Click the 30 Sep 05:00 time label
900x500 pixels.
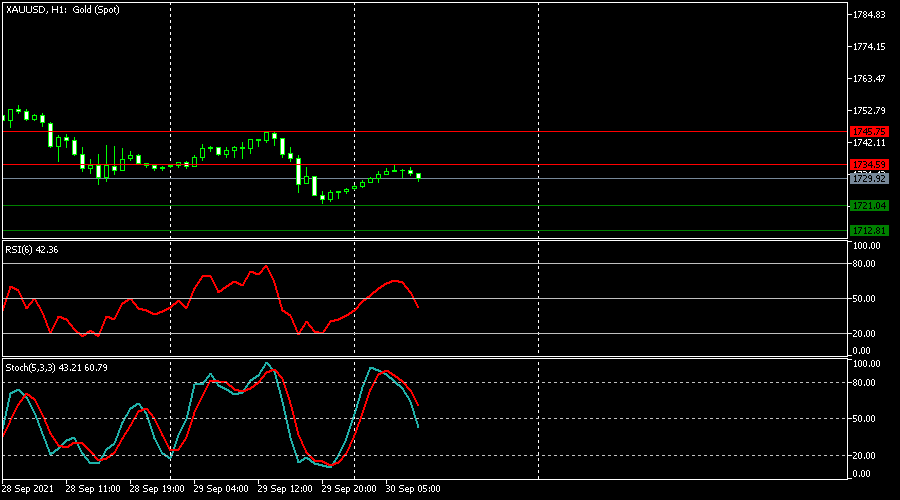413,489
